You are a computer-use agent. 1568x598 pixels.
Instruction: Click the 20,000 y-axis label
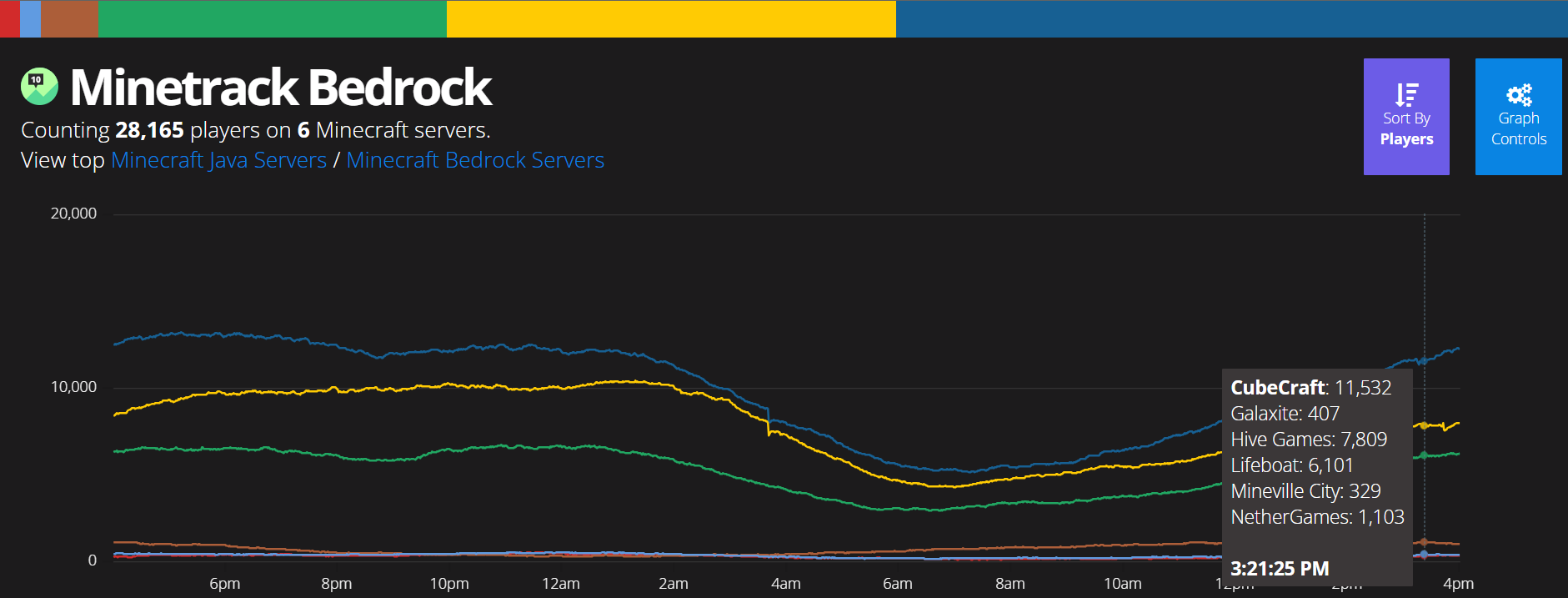tap(73, 214)
